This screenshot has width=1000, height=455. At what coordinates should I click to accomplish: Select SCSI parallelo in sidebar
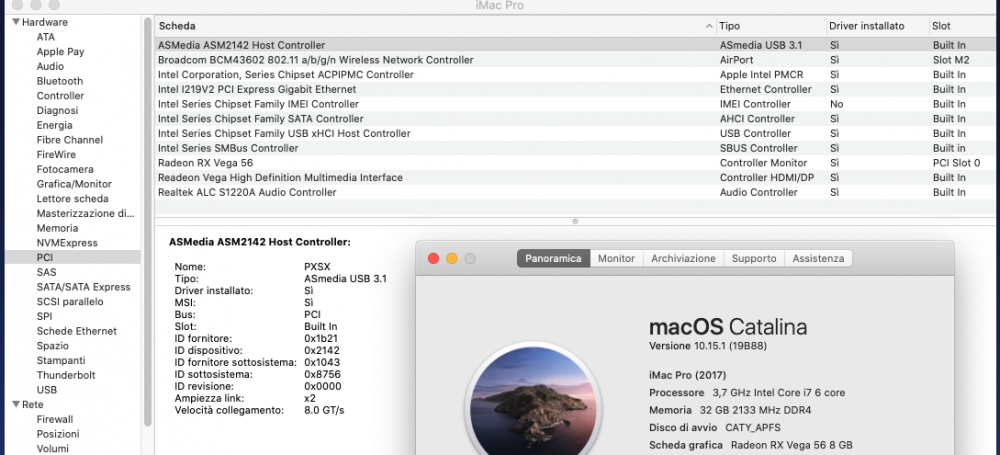click(70, 301)
